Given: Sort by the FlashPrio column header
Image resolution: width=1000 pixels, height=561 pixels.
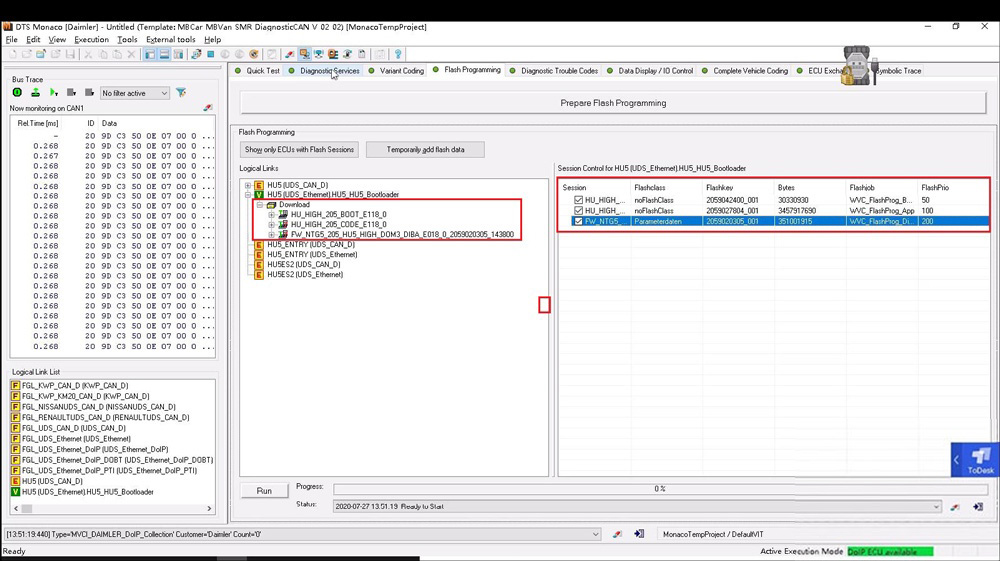Looking at the screenshot, I should pos(935,187).
